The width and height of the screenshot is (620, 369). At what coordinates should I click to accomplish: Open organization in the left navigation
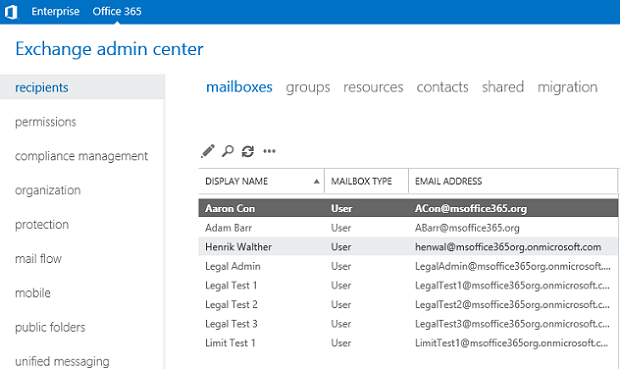coord(48,190)
